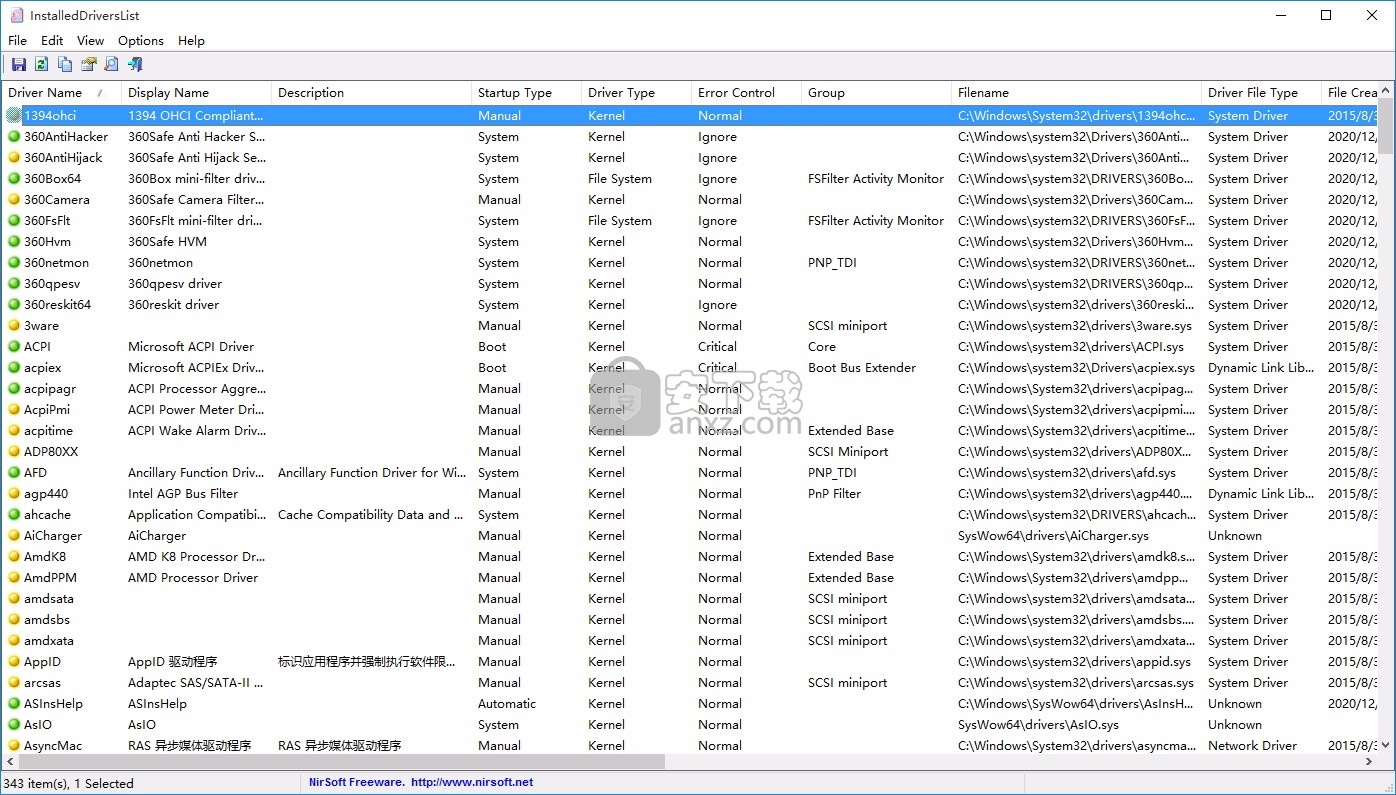Select the amdsata driver row
The width and height of the screenshot is (1396, 795).
pos(690,599)
